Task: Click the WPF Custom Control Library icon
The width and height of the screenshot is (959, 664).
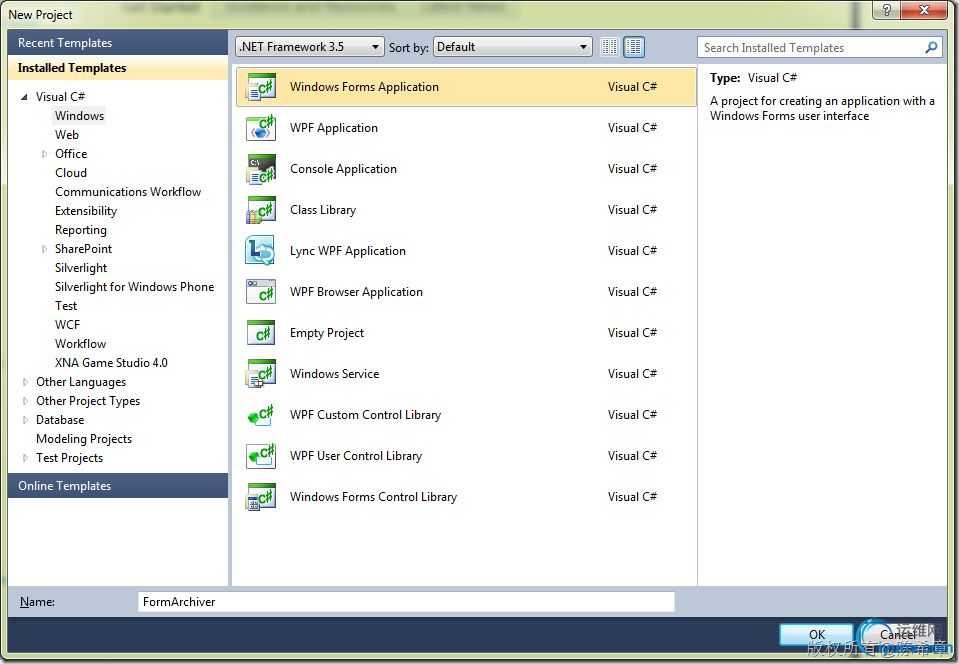Action: [x=261, y=415]
